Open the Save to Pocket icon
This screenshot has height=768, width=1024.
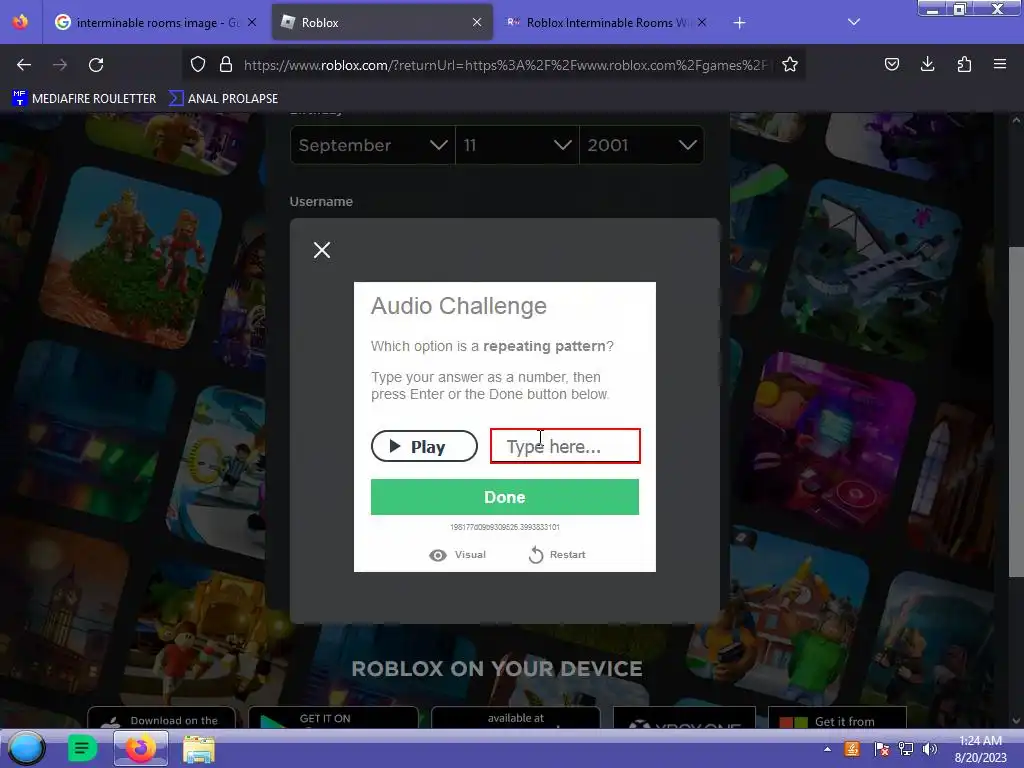pos(892,64)
